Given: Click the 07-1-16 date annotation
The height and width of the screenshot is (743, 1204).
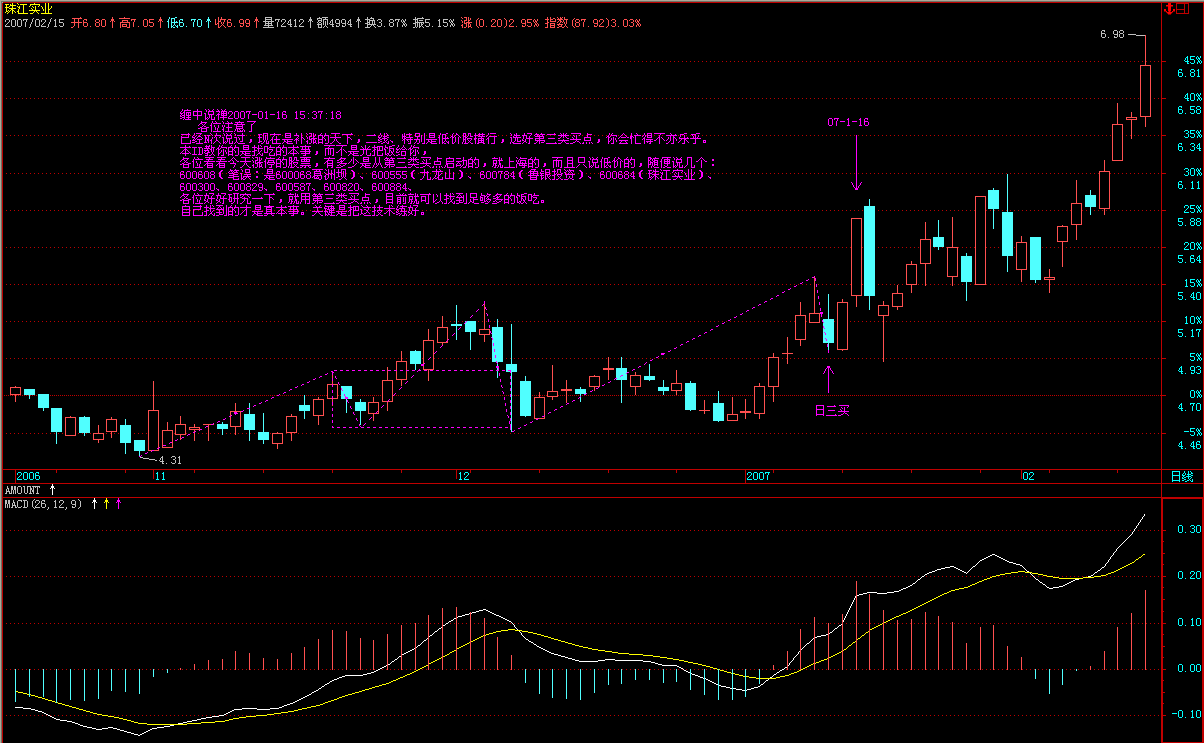Looking at the screenshot, I should [x=848, y=122].
